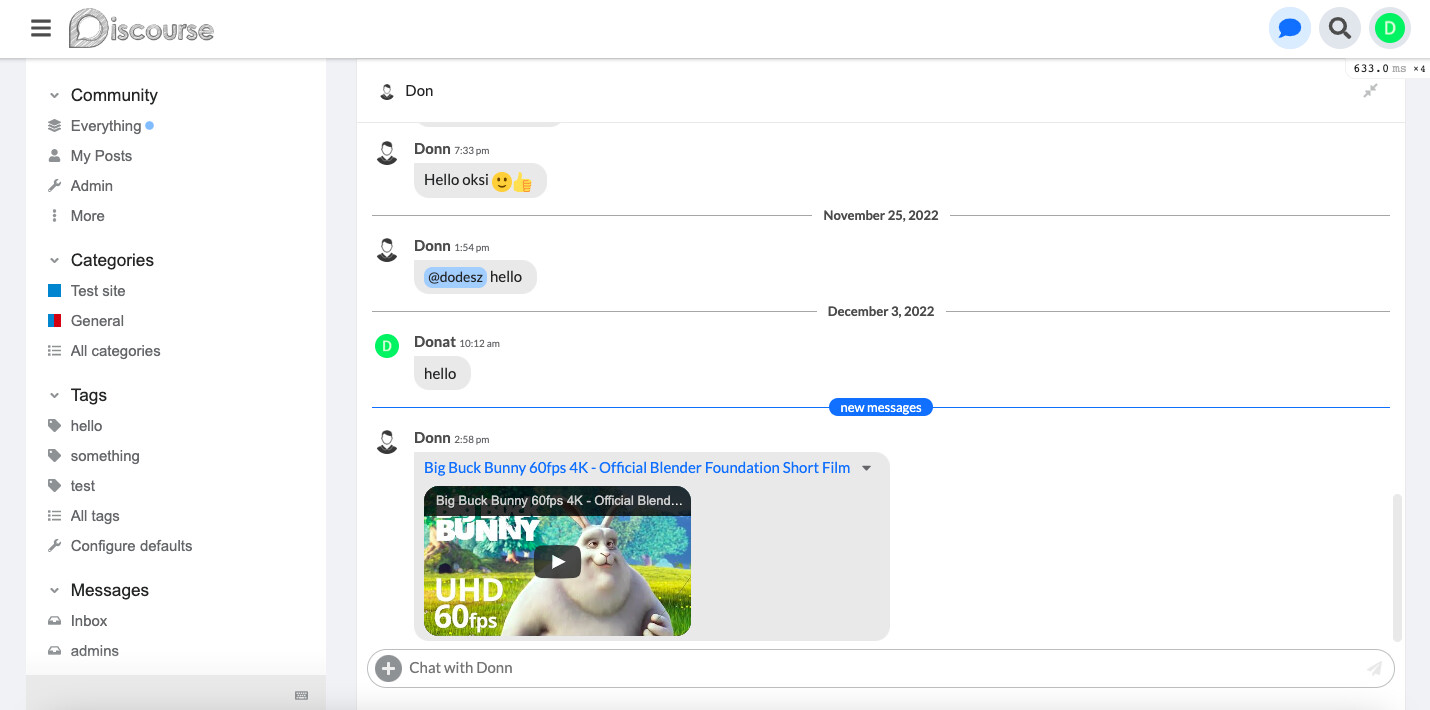Play the Big Buck Bunny video
Screen dimensions: 1430x710
[x=557, y=562]
